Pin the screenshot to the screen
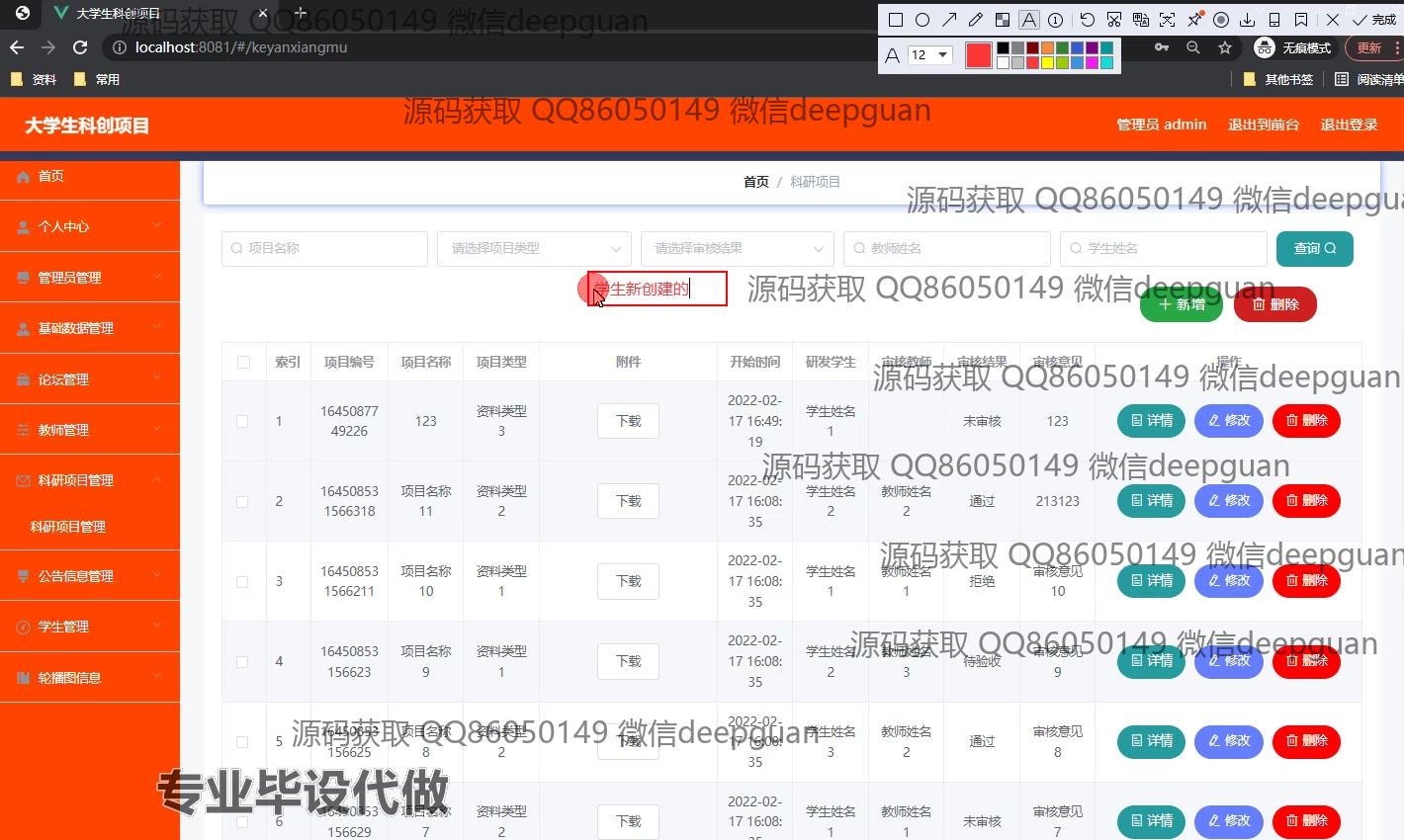This screenshot has width=1404, height=840. point(1194,20)
